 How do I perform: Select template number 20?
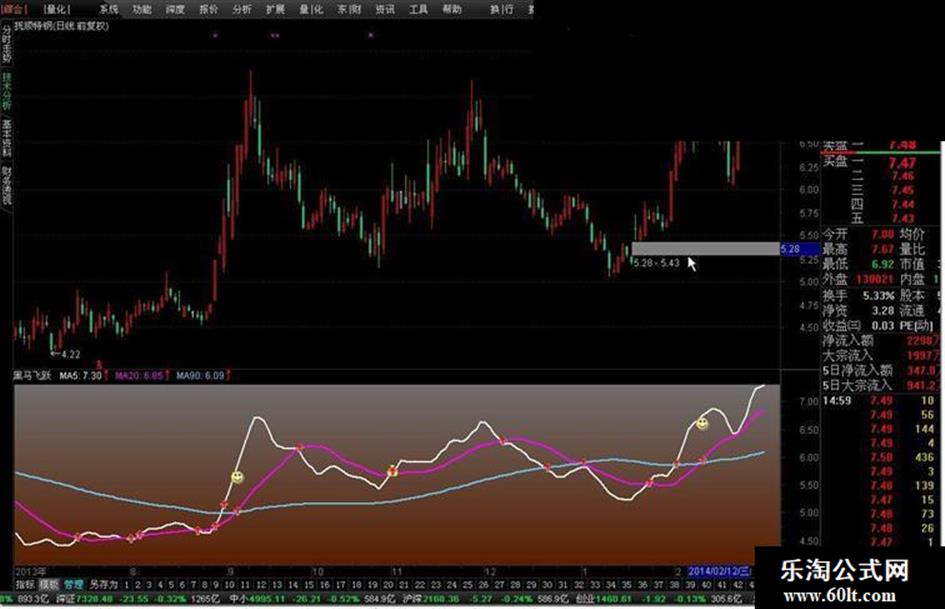(388, 584)
